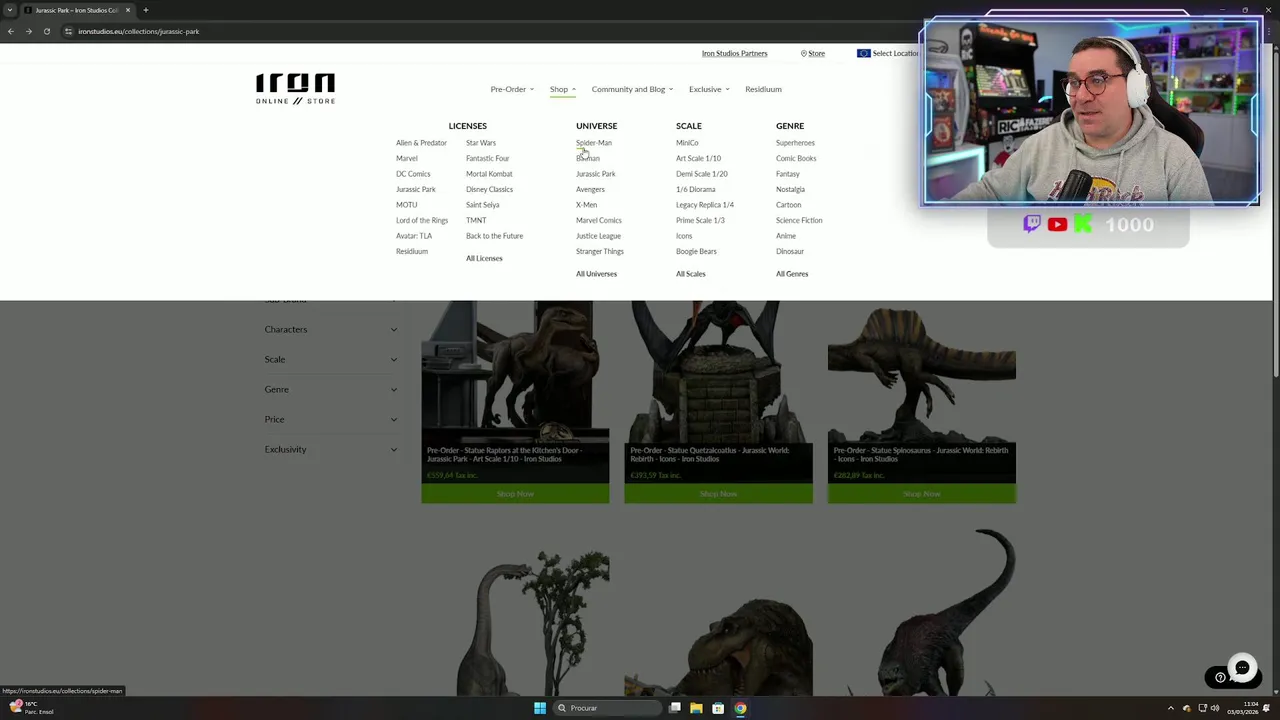
Task: Expand the Characters filter
Action: pos(331,329)
